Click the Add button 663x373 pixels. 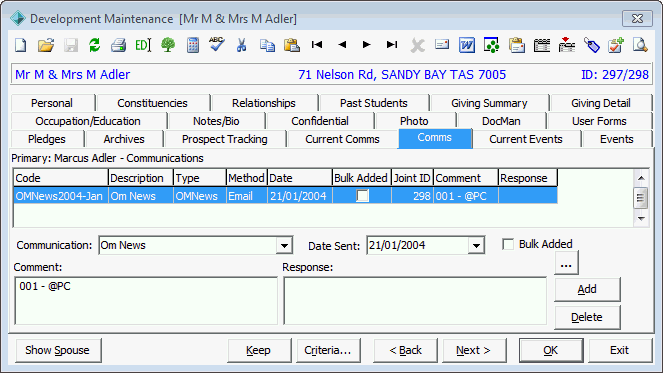(x=587, y=289)
